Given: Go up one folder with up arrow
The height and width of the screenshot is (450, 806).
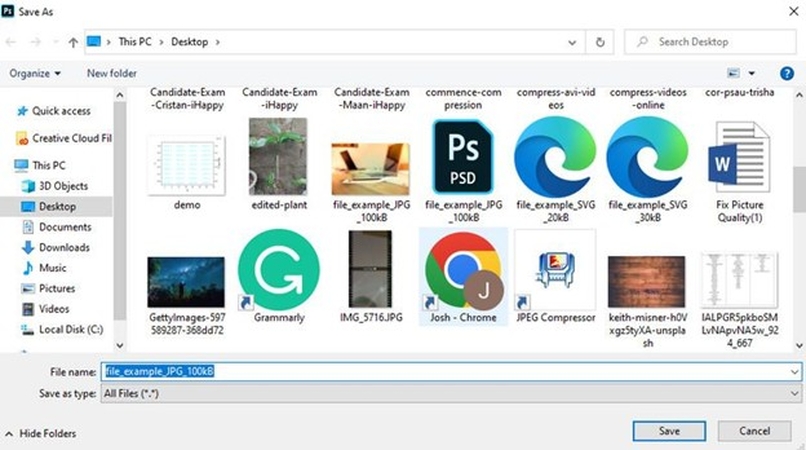Looking at the screenshot, I should [x=73, y=42].
